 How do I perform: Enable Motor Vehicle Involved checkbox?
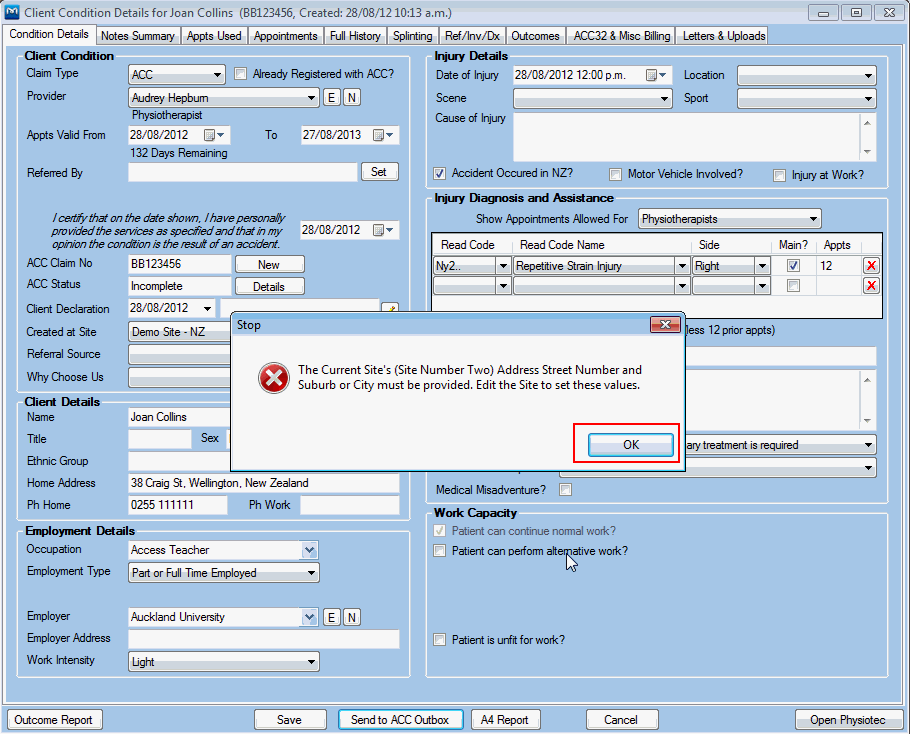pos(616,175)
